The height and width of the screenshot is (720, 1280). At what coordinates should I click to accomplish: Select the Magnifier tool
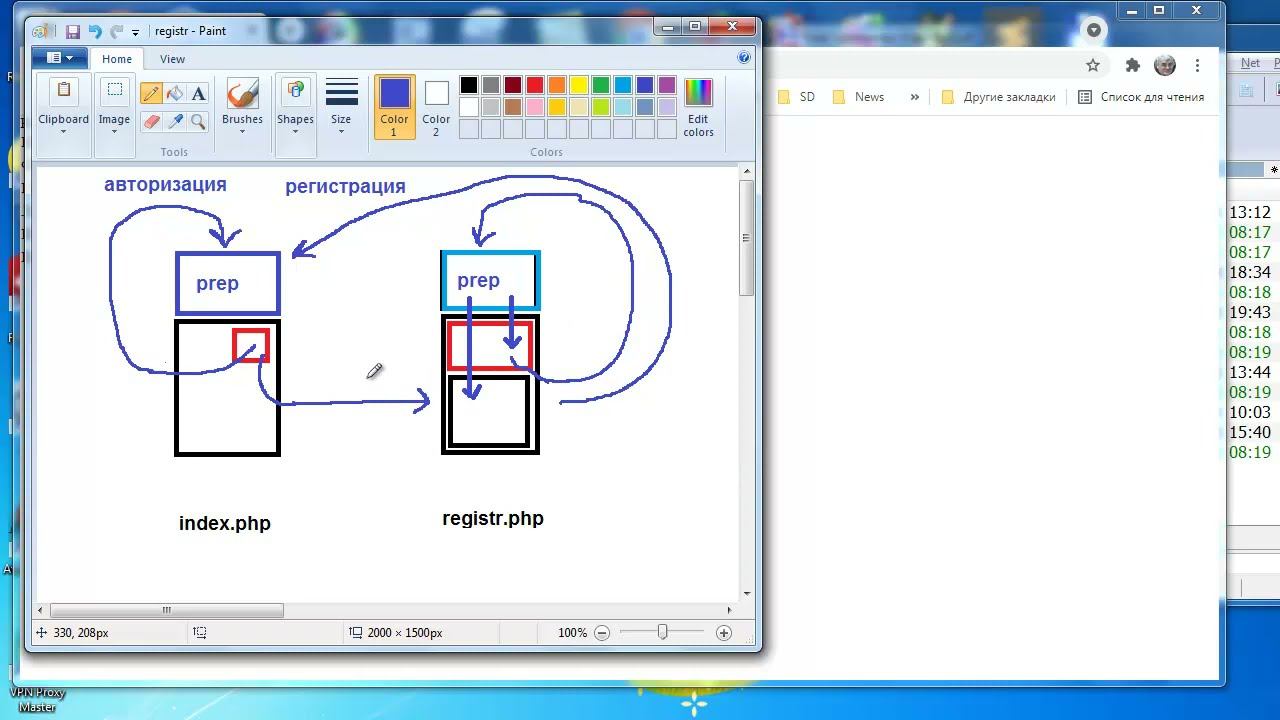(x=198, y=121)
